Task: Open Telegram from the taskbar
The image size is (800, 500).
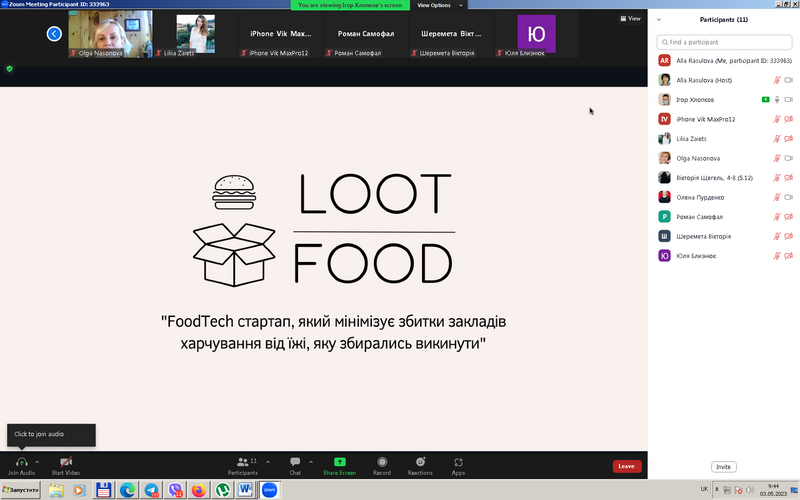Action: click(x=152, y=490)
